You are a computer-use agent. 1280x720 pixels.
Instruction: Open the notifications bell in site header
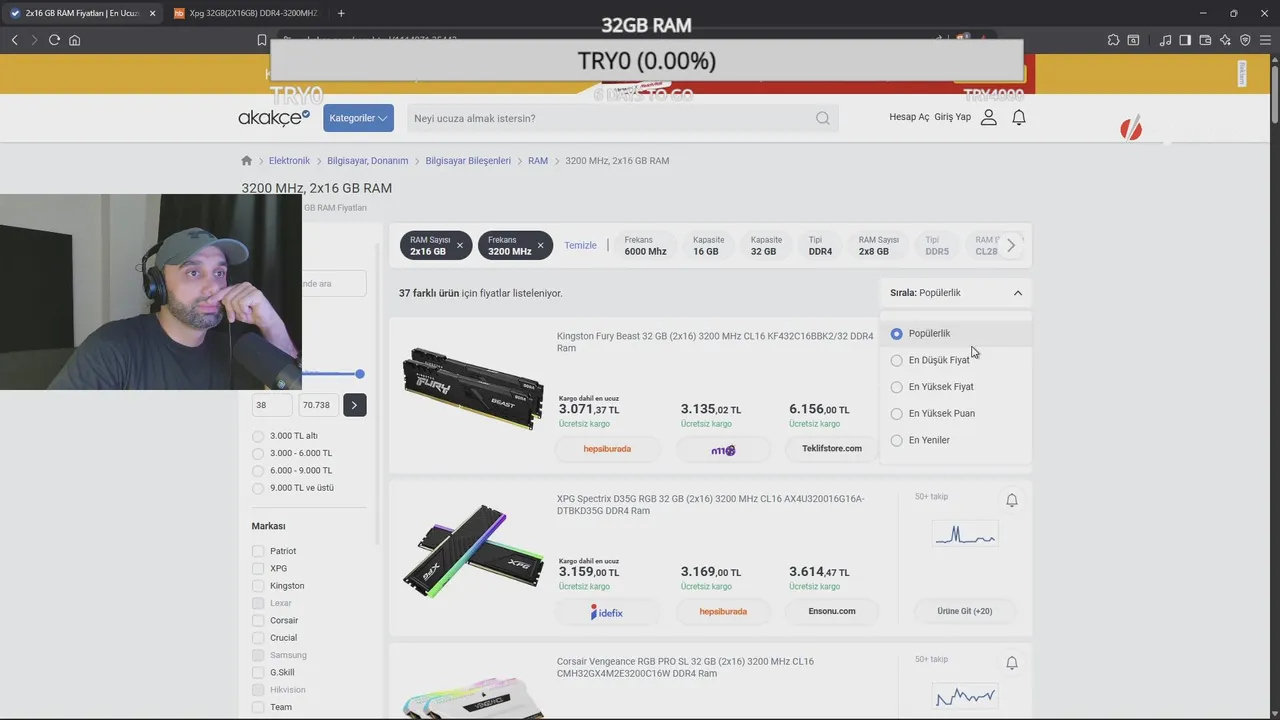[x=1019, y=117]
